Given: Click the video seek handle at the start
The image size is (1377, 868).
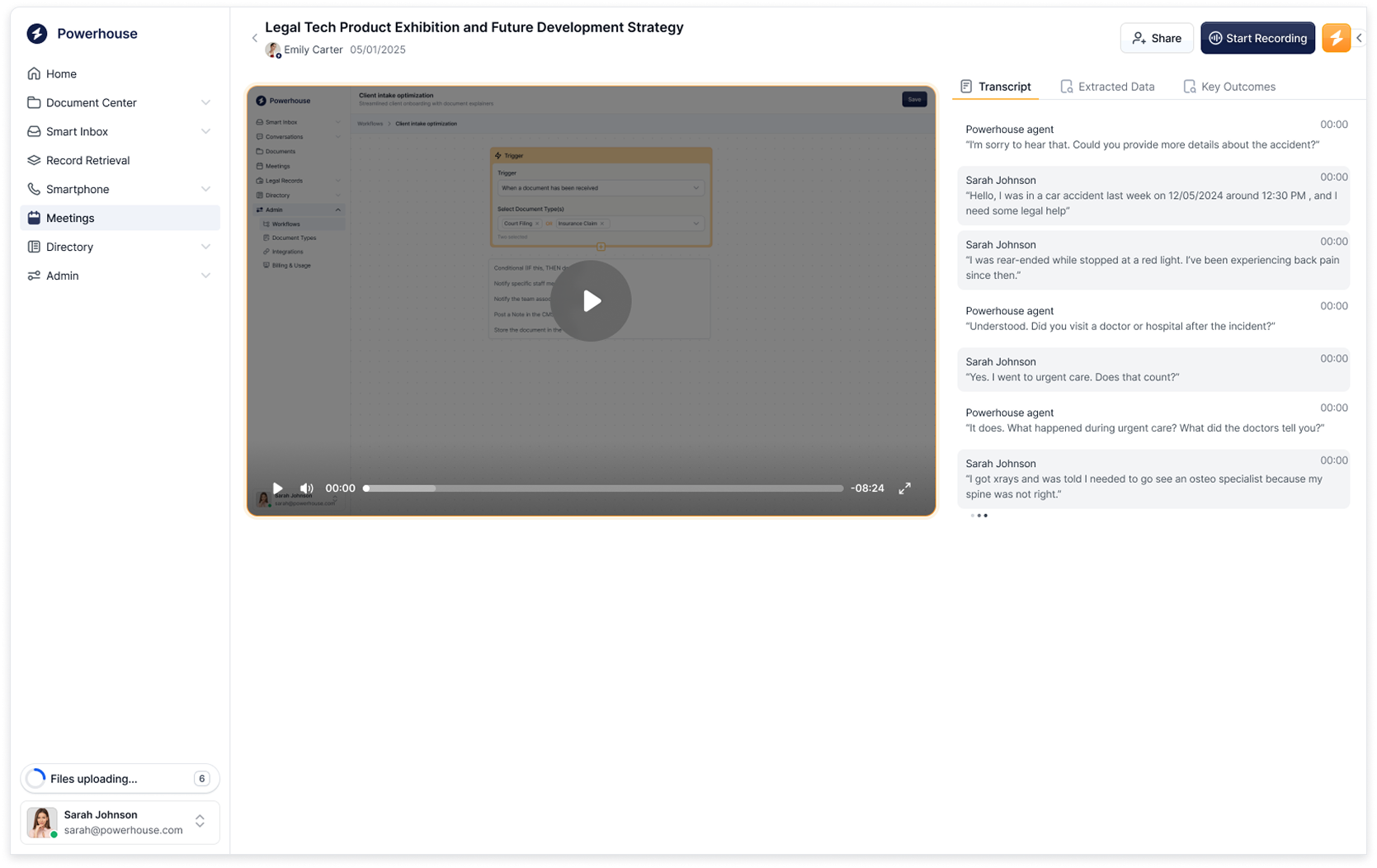Looking at the screenshot, I should (366, 488).
